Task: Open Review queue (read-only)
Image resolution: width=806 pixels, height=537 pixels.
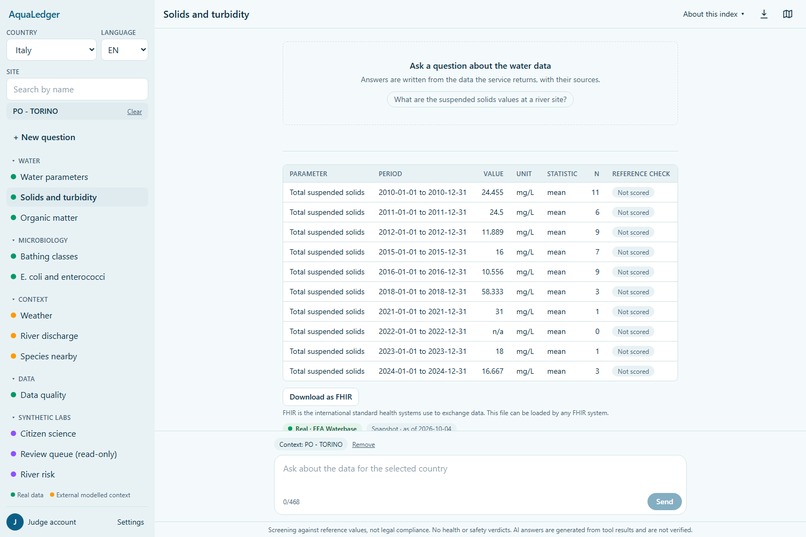Action: [77, 454]
